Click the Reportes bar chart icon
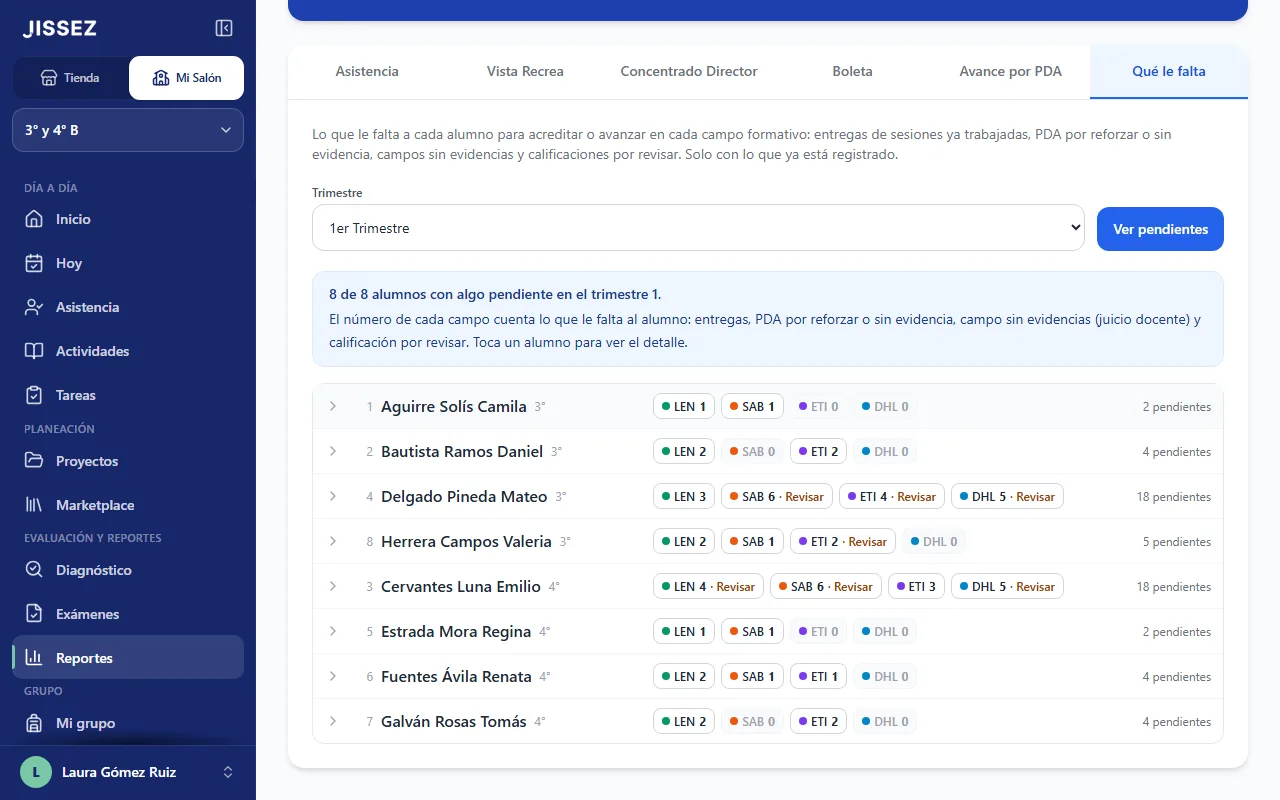This screenshot has width=1280, height=800. click(x=34, y=658)
